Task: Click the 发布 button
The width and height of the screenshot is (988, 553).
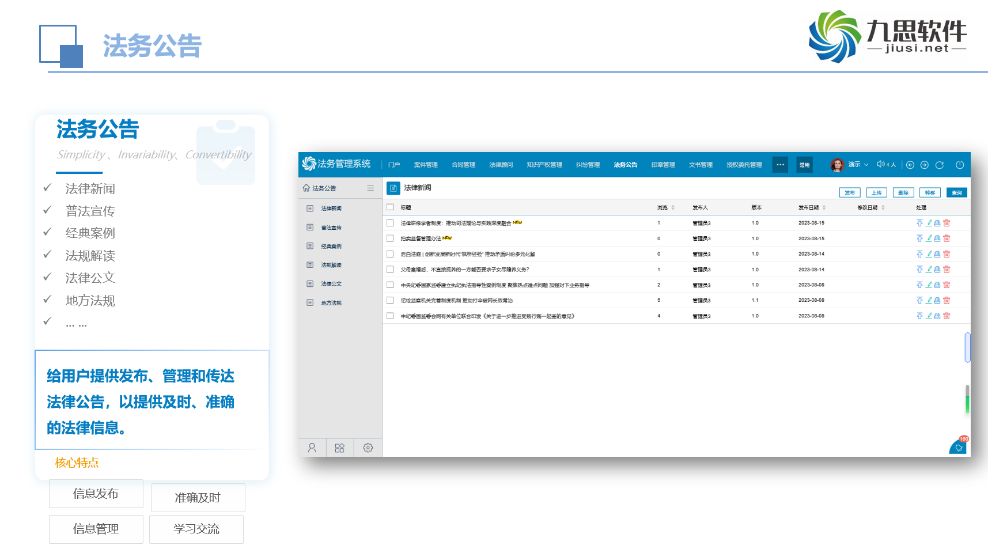Action: pyautogui.click(x=849, y=191)
